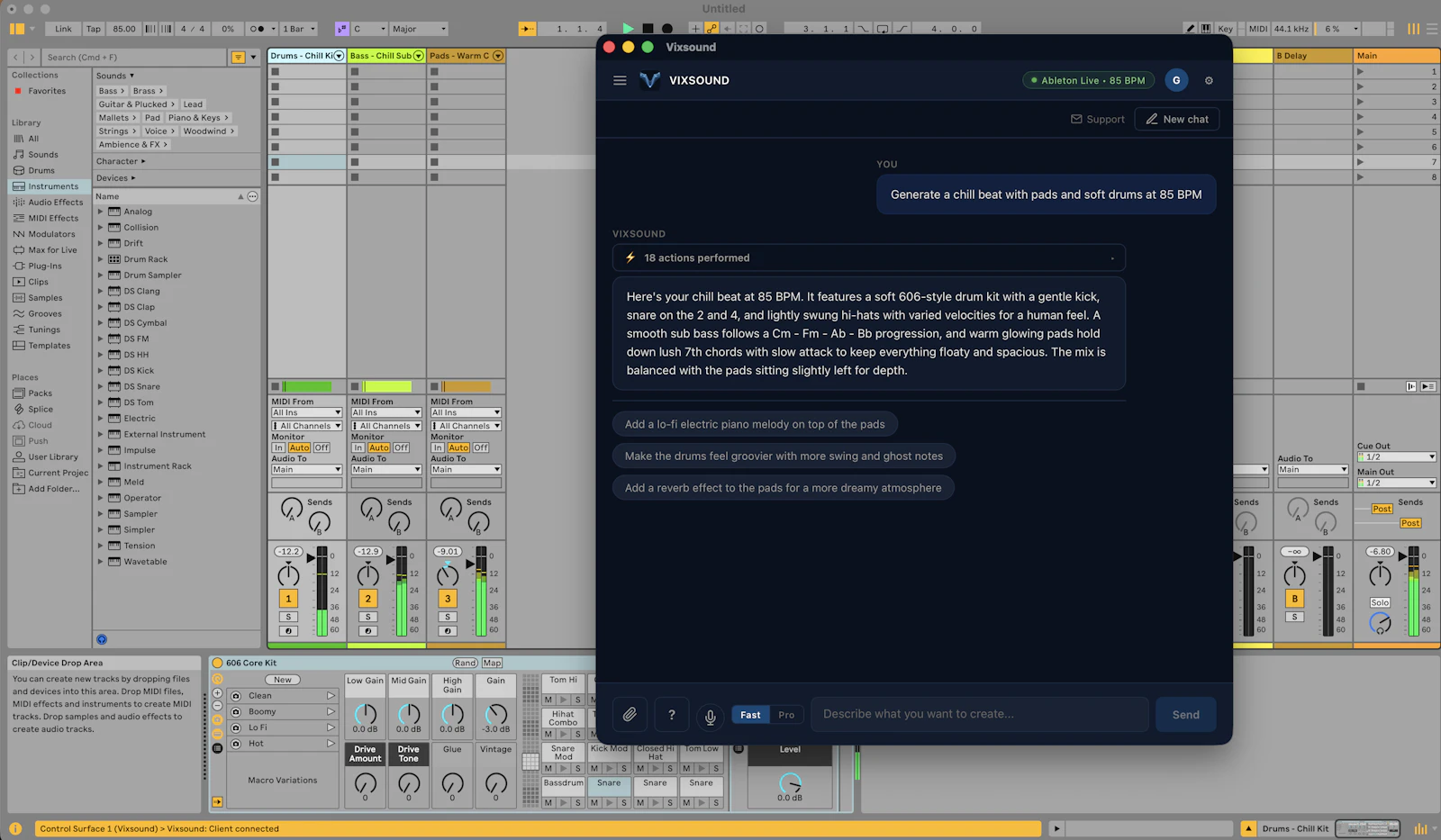
Task: Expand the Character filter section
Action: coord(121,161)
